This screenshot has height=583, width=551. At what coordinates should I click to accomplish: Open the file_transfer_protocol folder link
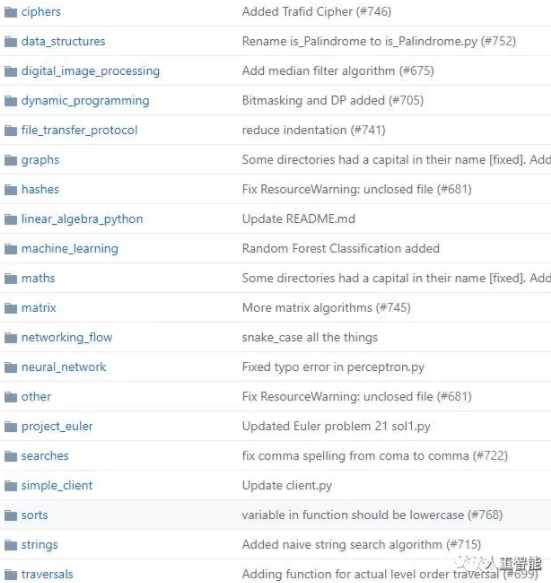(x=79, y=130)
